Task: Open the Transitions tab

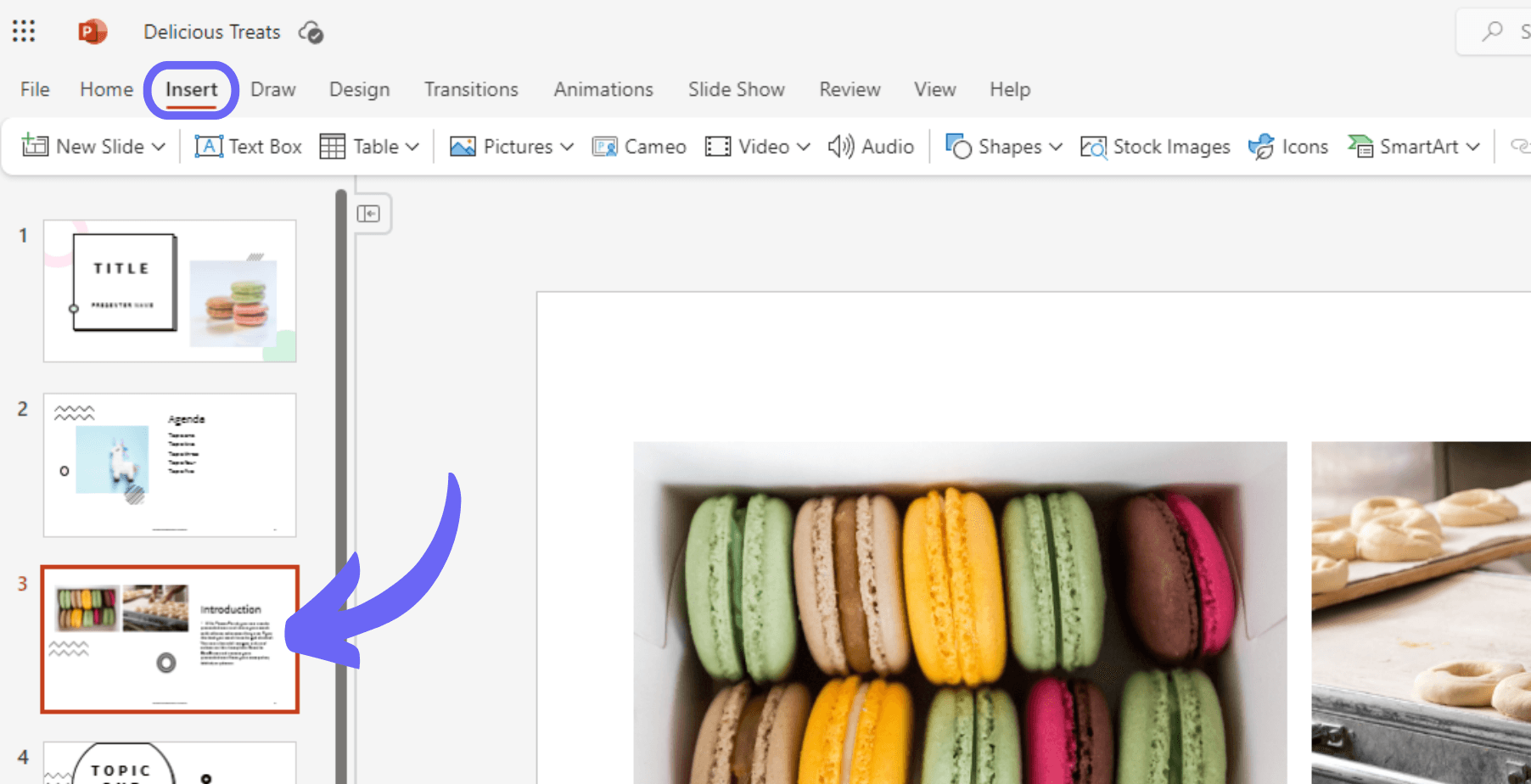Action: (471, 89)
